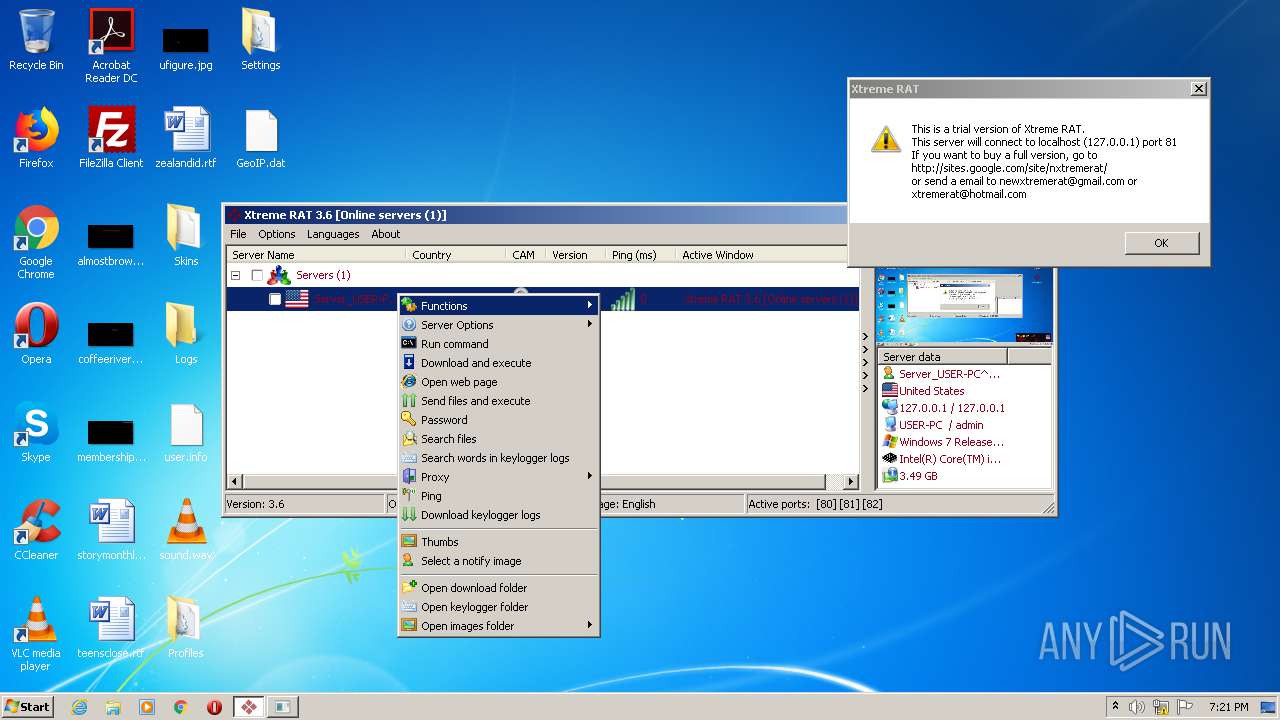The height and width of the screenshot is (720, 1280).
Task: Sort by the Server Name column header
Action: pos(316,255)
